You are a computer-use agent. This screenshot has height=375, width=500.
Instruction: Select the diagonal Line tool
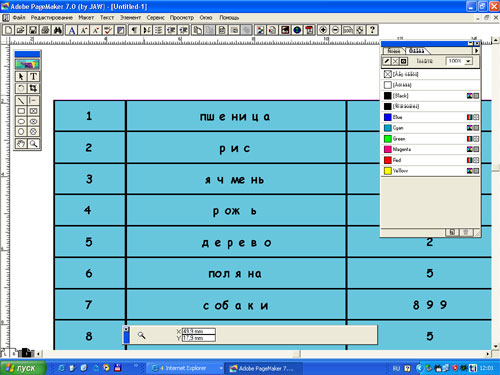tap(21, 100)
